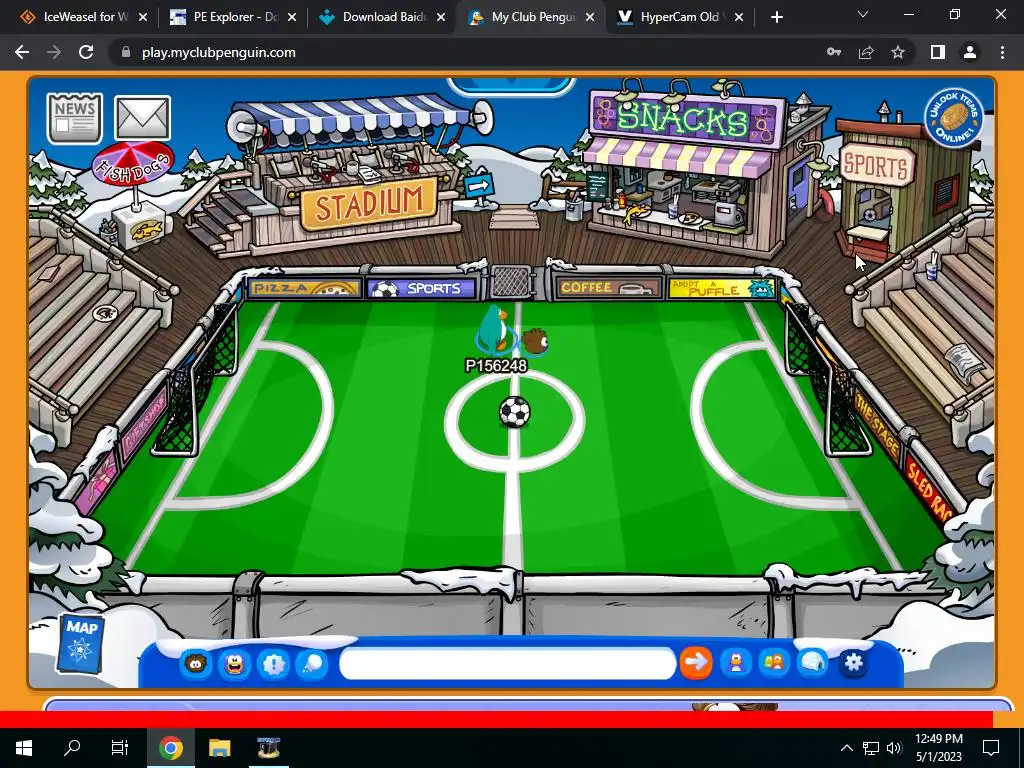Screen dimensions: 1024x768
Task: Click the Sports ad banner
Action: [421, 288]
